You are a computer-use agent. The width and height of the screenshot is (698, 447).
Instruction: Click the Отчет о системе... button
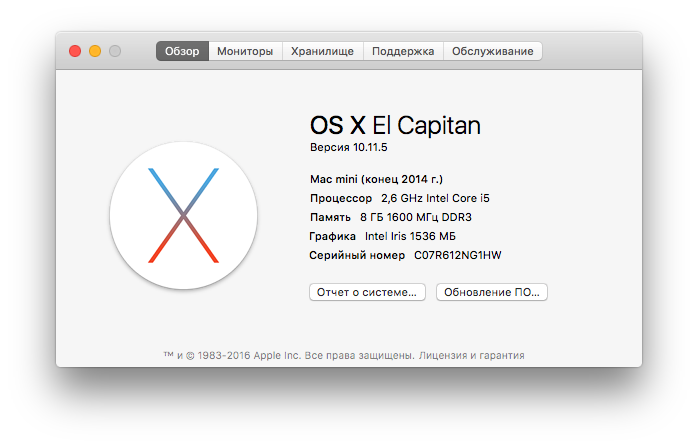(x=367, y=292)
